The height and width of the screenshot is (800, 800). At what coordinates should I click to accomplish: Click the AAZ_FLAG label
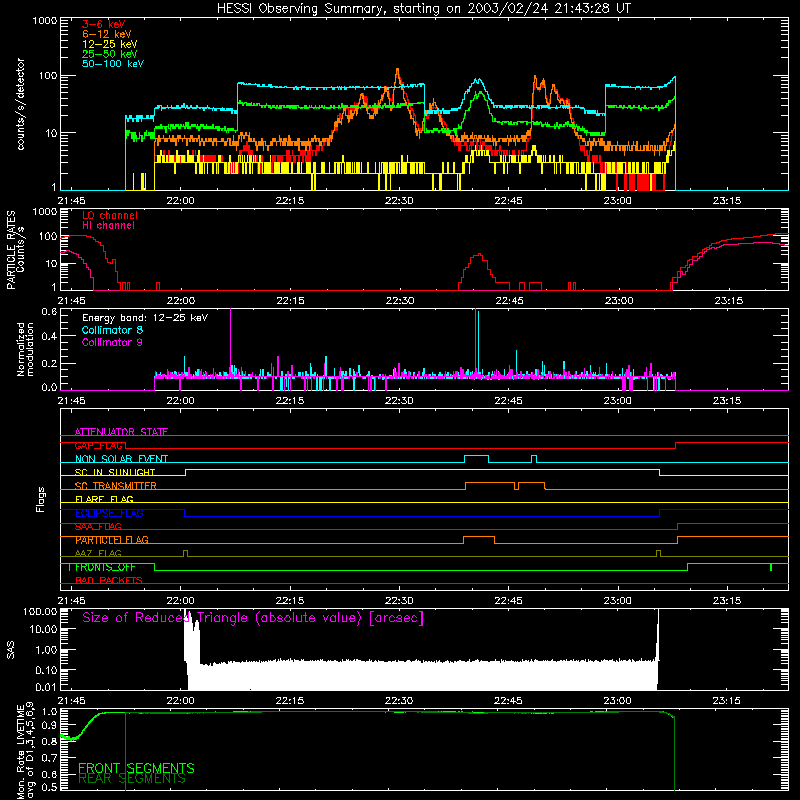tap(98, 553)
